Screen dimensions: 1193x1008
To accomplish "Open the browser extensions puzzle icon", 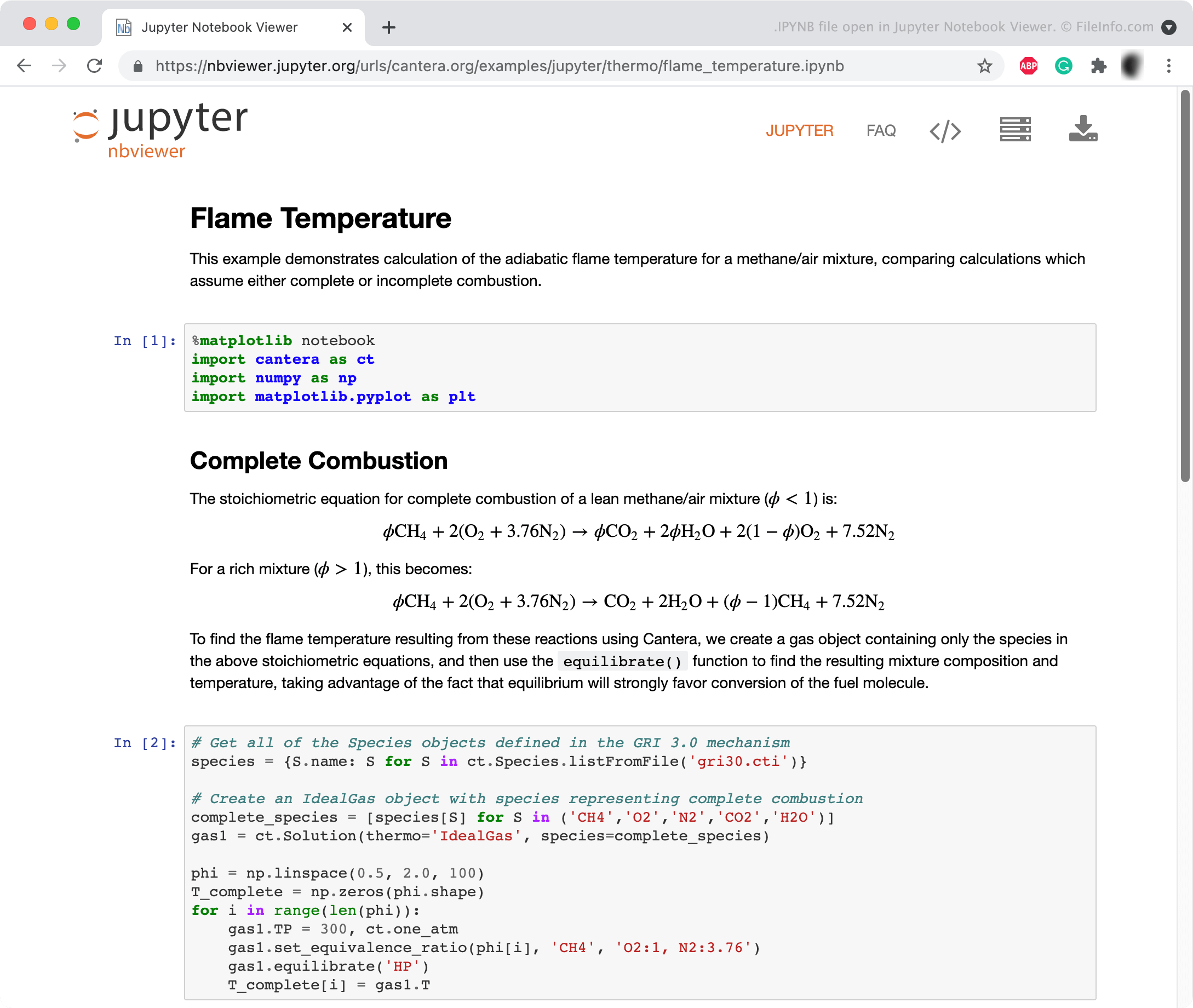I will tap(1099, 65).
